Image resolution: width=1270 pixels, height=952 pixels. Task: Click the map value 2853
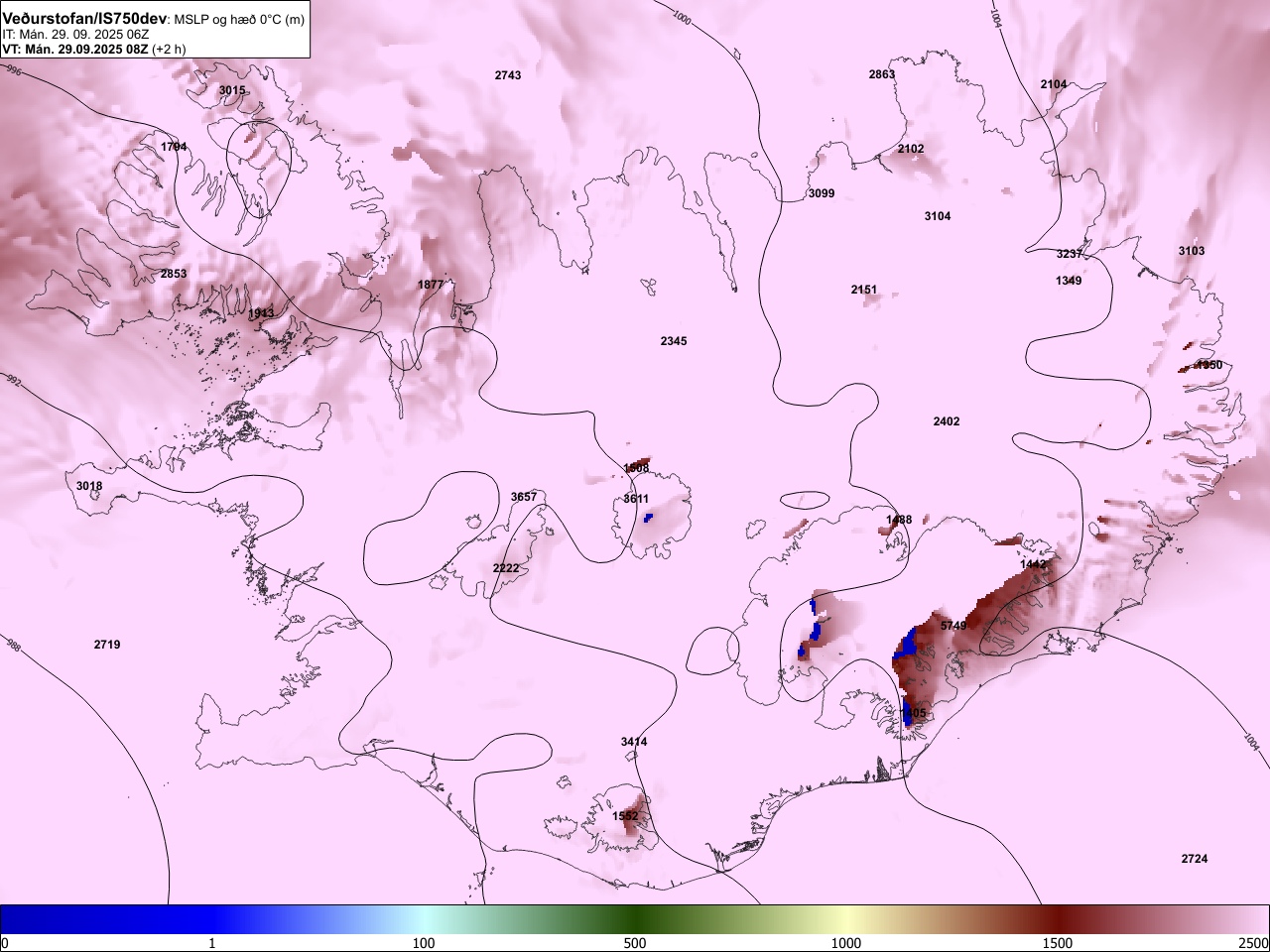tap(174, 274)
